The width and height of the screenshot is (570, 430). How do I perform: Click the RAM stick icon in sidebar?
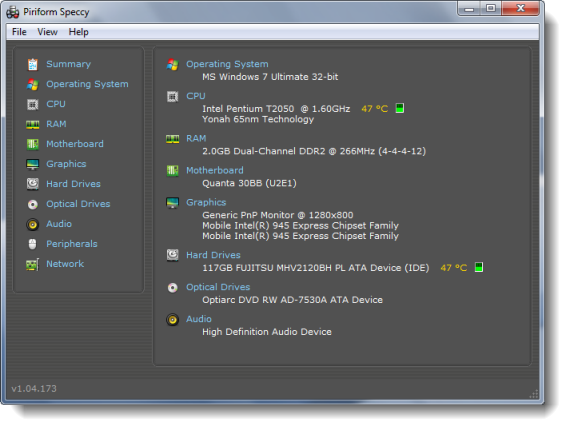coord(33,125)
